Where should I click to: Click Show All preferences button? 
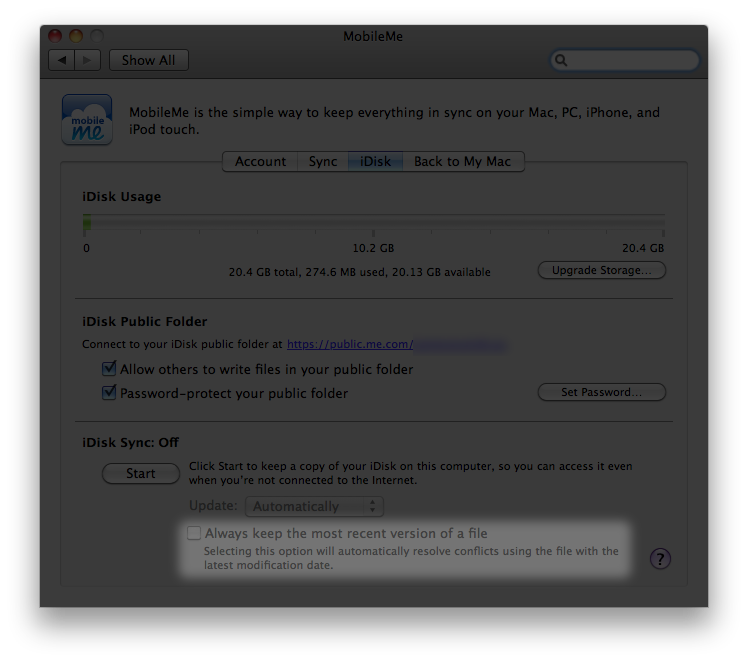coord(148,60)
